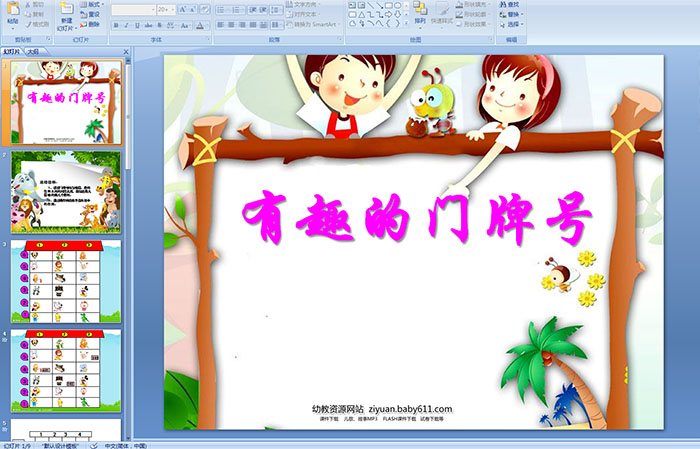The width and height of the screenshot is (700, 449).
Task: Decrease font size with the small A icon
Action: [192, 9]
